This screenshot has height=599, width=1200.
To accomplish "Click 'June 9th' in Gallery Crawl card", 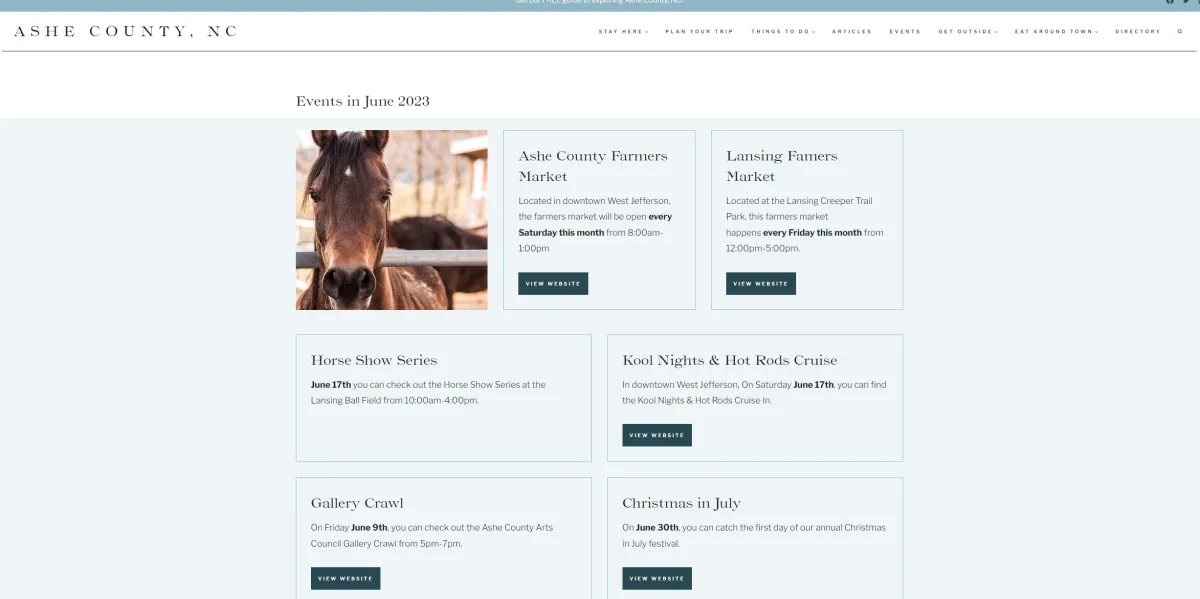I will pos(369,527).
